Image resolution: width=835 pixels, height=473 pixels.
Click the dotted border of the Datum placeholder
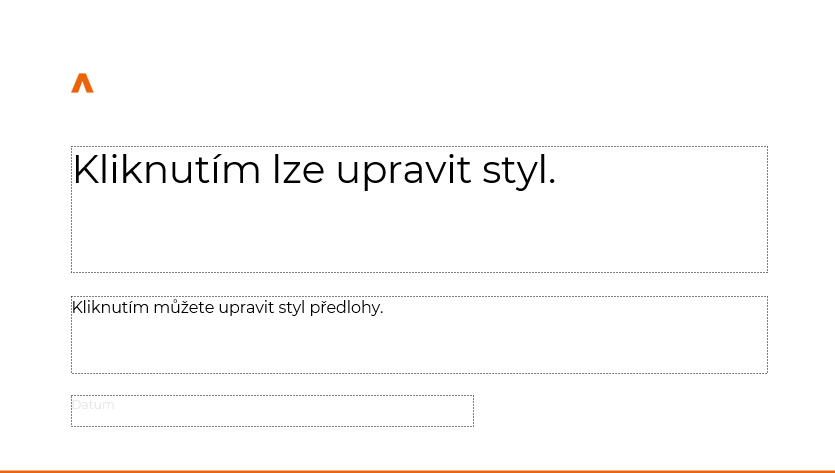click(272, 396)
